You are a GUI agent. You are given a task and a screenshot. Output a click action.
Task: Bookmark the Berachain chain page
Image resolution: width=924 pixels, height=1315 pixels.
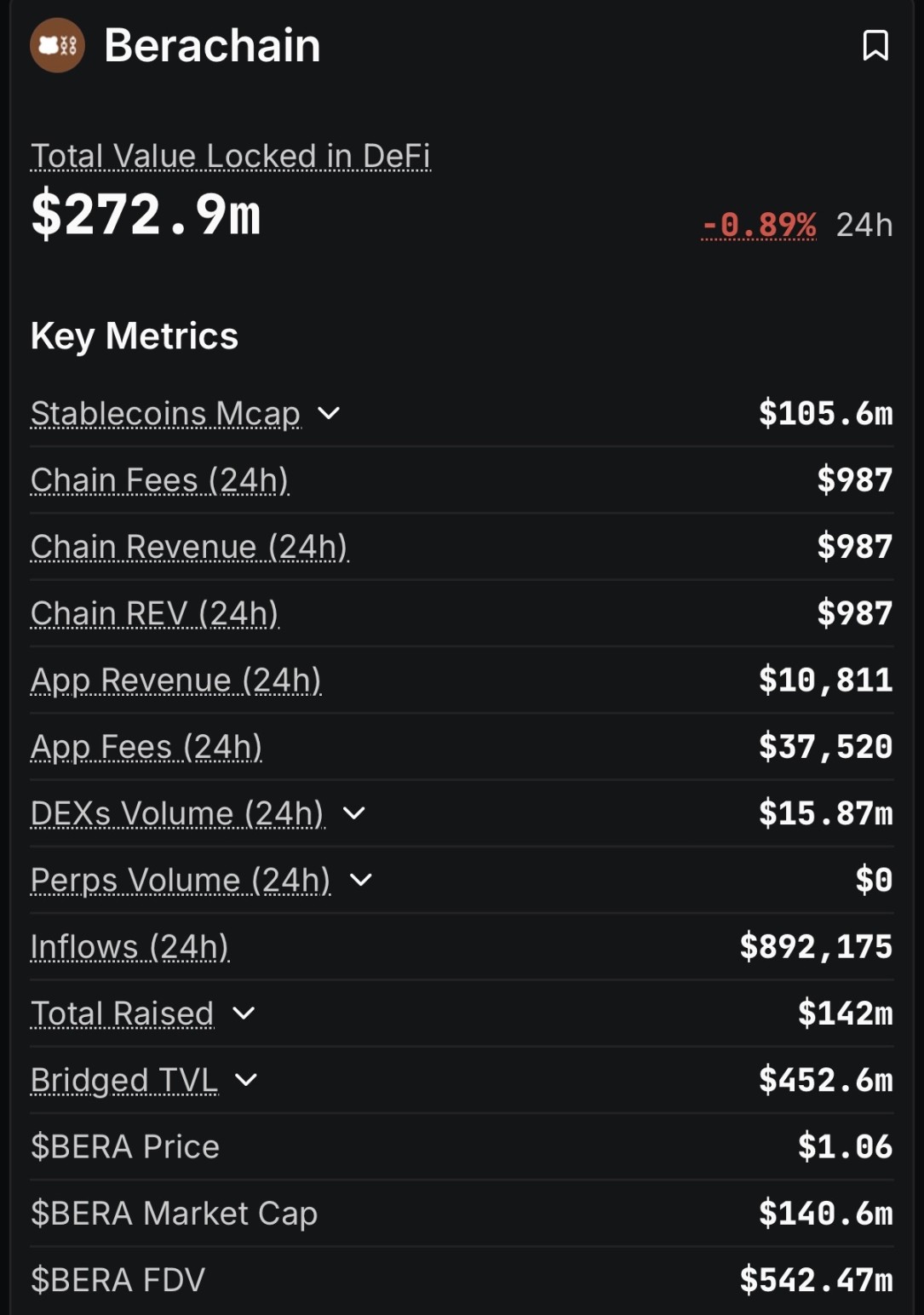pos(875,45)
